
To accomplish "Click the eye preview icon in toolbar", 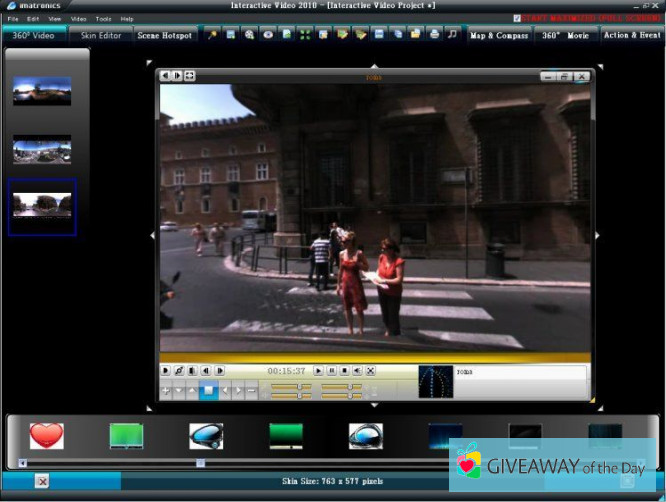I will pyautogui.click(x=268, y=35).
